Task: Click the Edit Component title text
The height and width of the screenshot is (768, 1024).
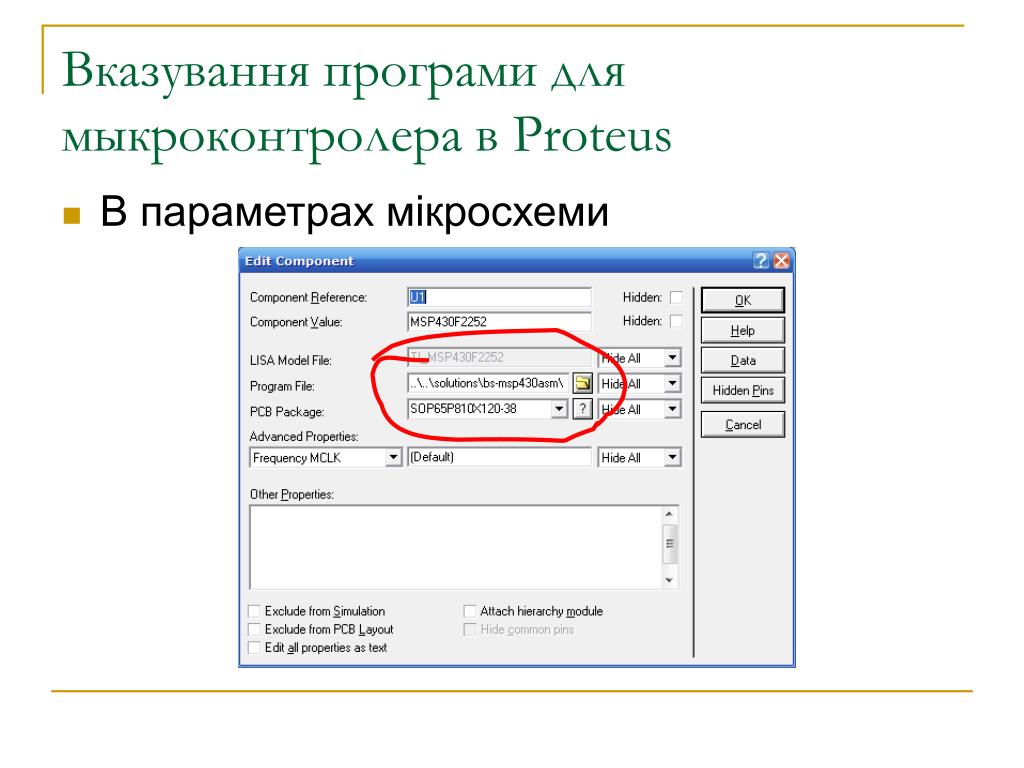Action: pyautogui.click(x=299, y=261)
